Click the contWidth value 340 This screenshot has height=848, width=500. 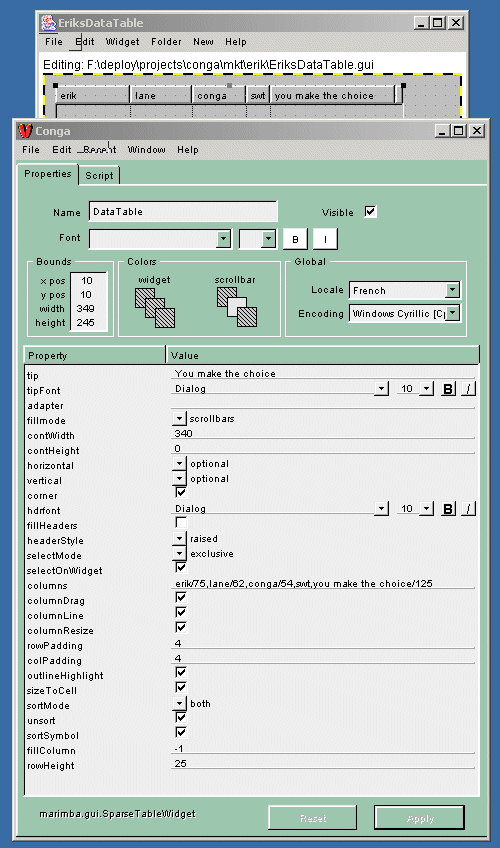pos(323,434)
